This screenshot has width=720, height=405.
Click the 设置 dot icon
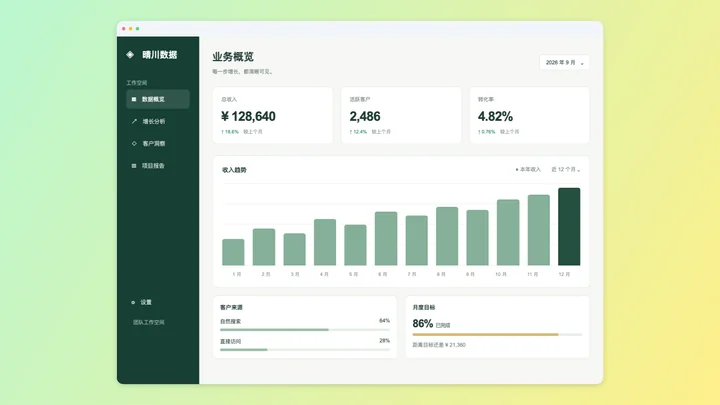coord(133,302)
